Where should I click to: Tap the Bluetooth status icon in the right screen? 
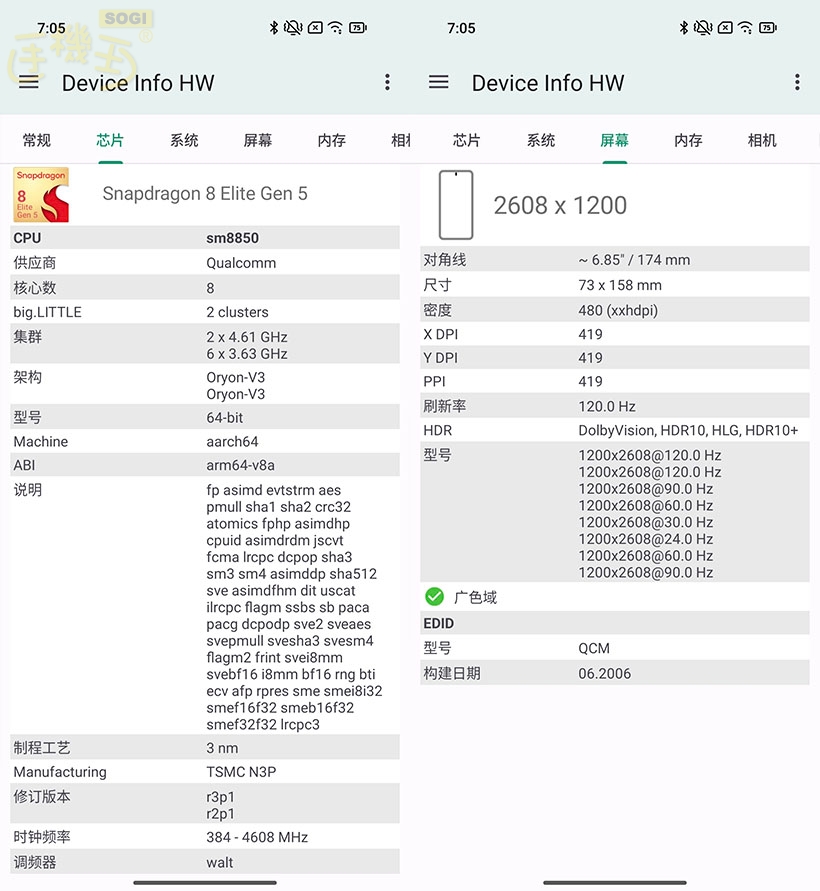click(684, 27)
